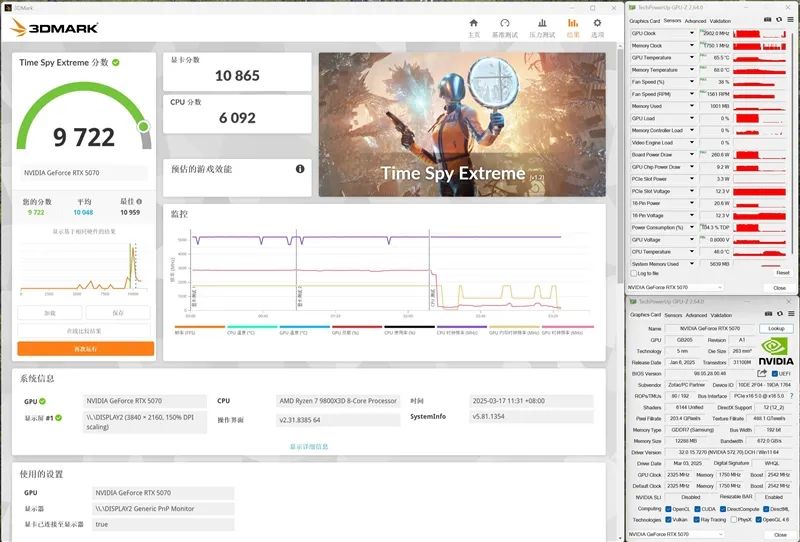Open the CPU Temperature sensor dropdown arrow
The image size is (800, 542).
[x=692, y=252]
